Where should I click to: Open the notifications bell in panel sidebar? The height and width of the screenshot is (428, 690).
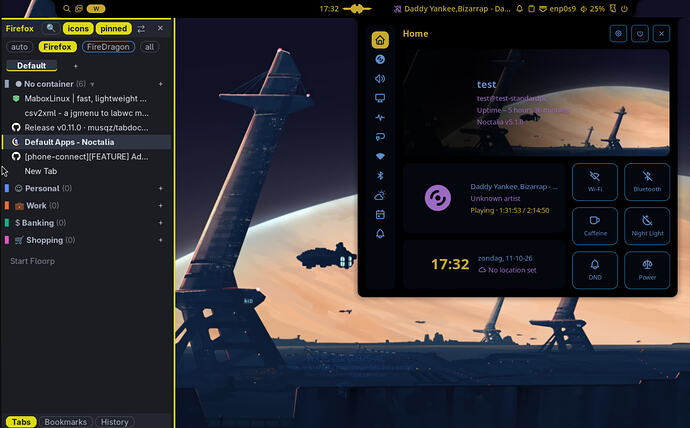pyautogui.click(x=380, y=234)
